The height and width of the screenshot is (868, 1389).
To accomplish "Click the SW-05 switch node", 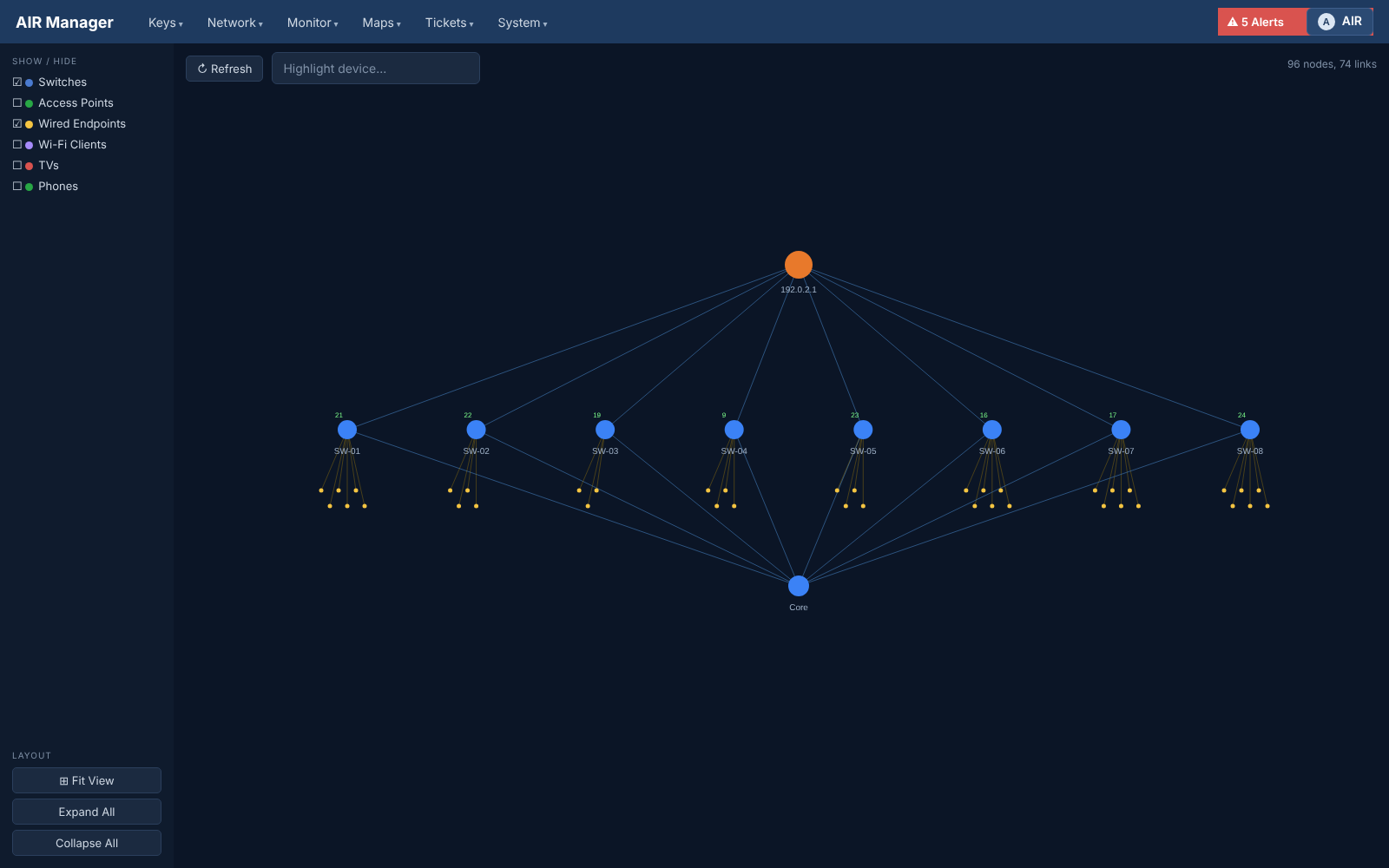I will 863,430.
